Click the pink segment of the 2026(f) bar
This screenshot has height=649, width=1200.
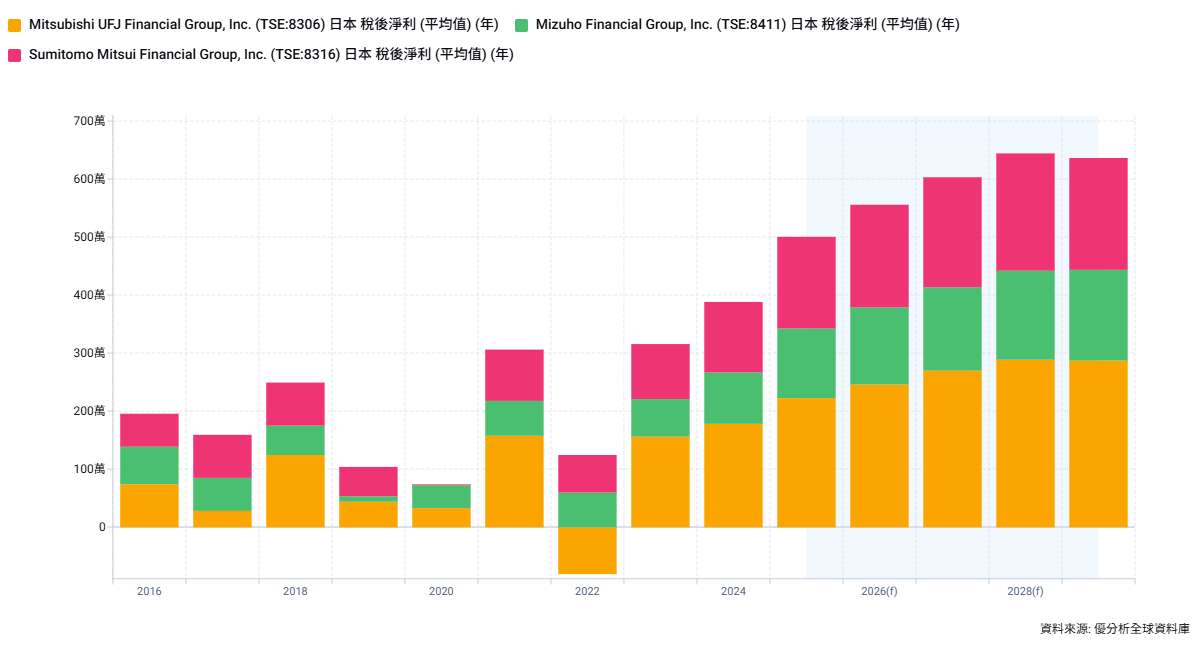pos(879,256)
